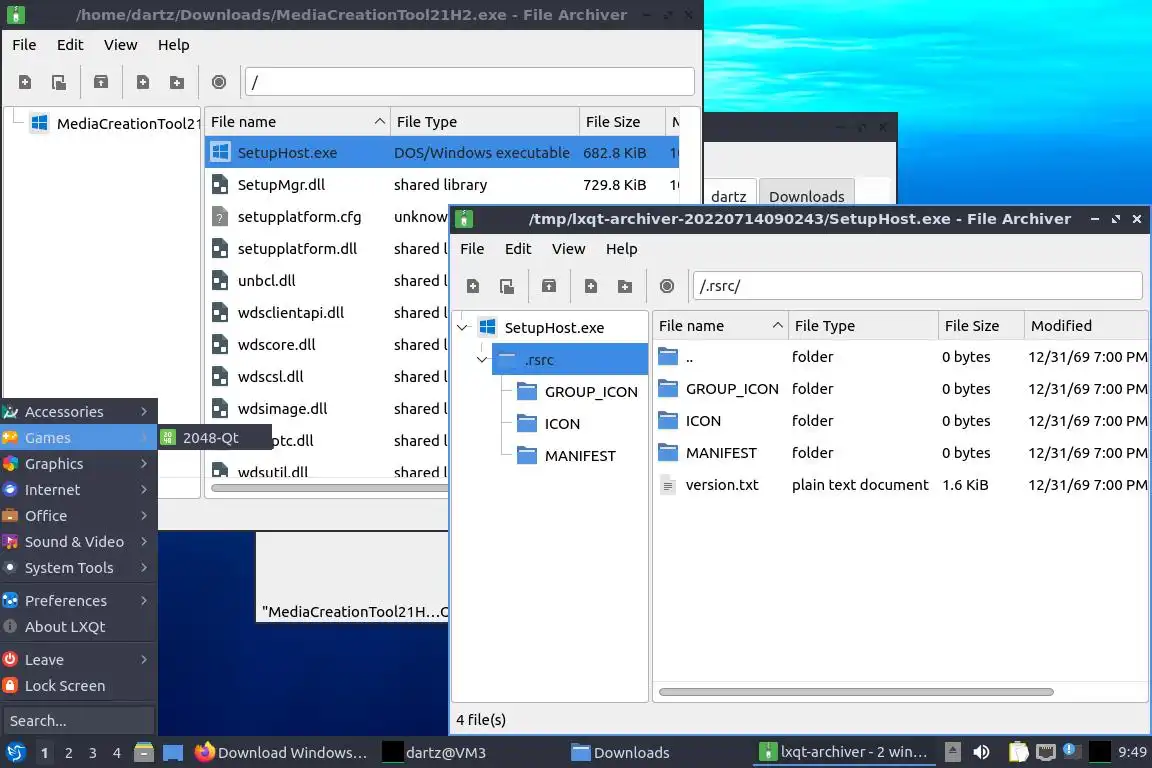Image resolution: width=1152 pixels, height=768 pixels.
Task: Sort by File name in MediaCreationTool window
Action: pyautogui.click(x=298, y=122)
